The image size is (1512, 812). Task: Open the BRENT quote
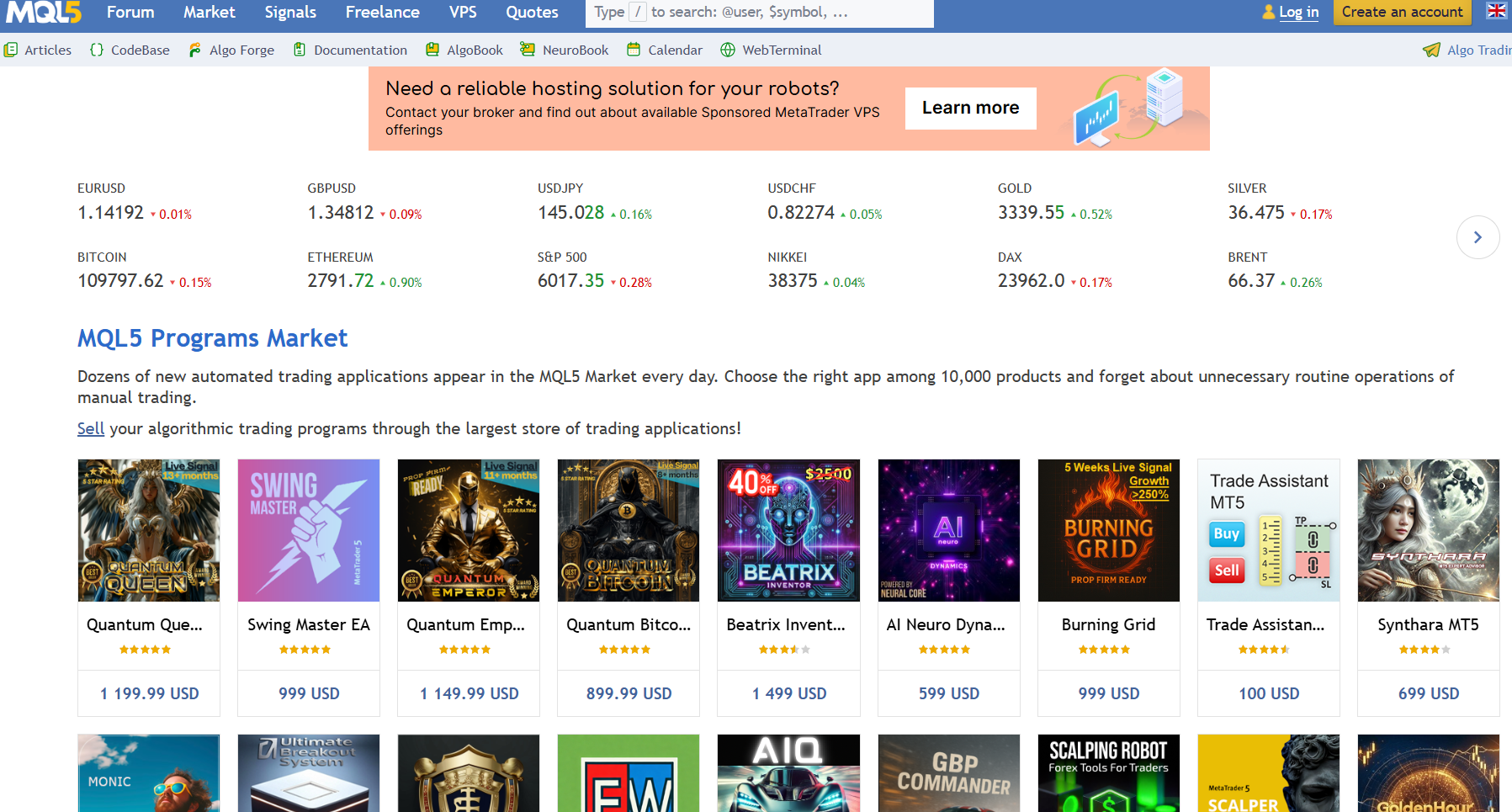1275,270
